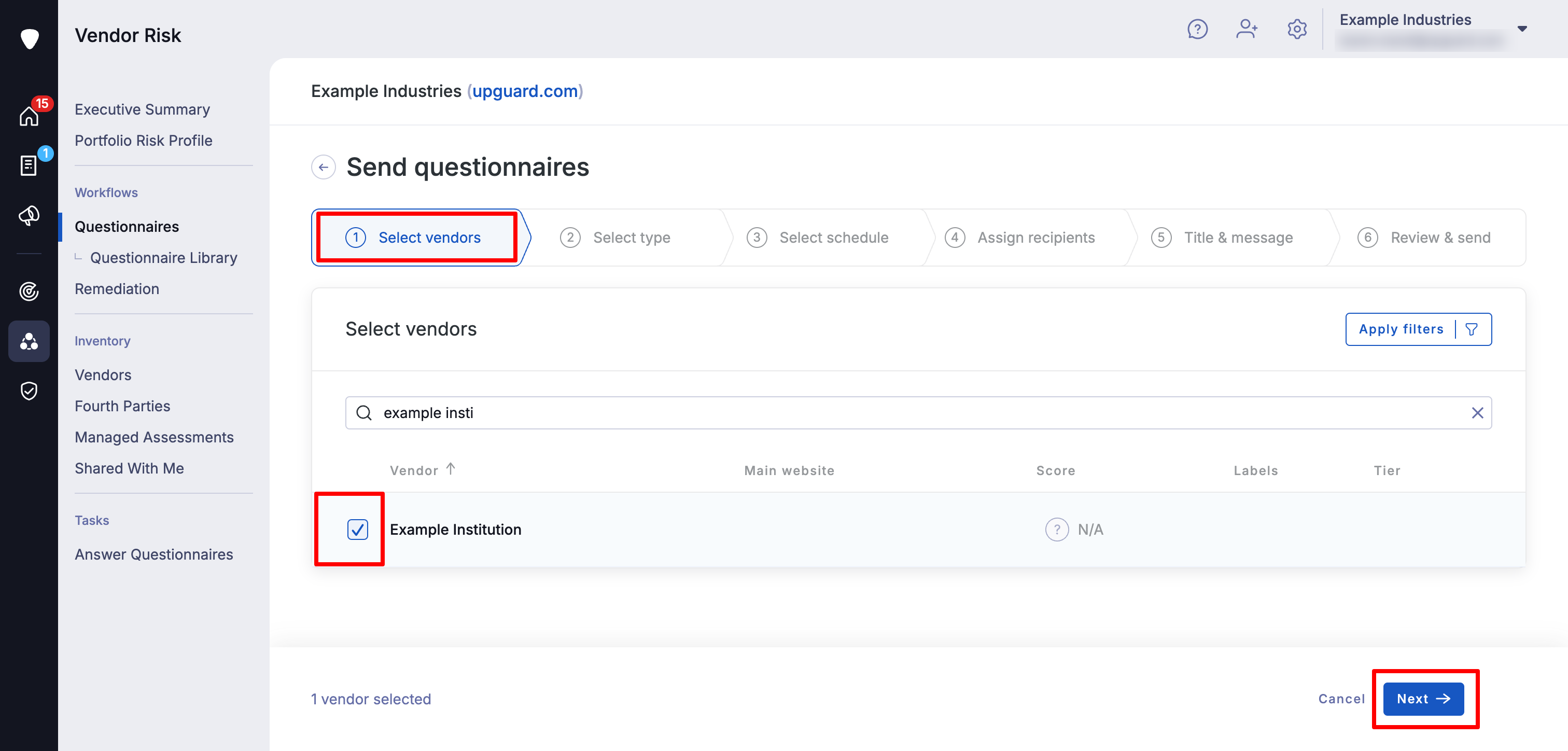The width and height of the screenshot is (1568, 751).
Task: Select the Vendor Risk cluster icon
Action: (29, 341)
